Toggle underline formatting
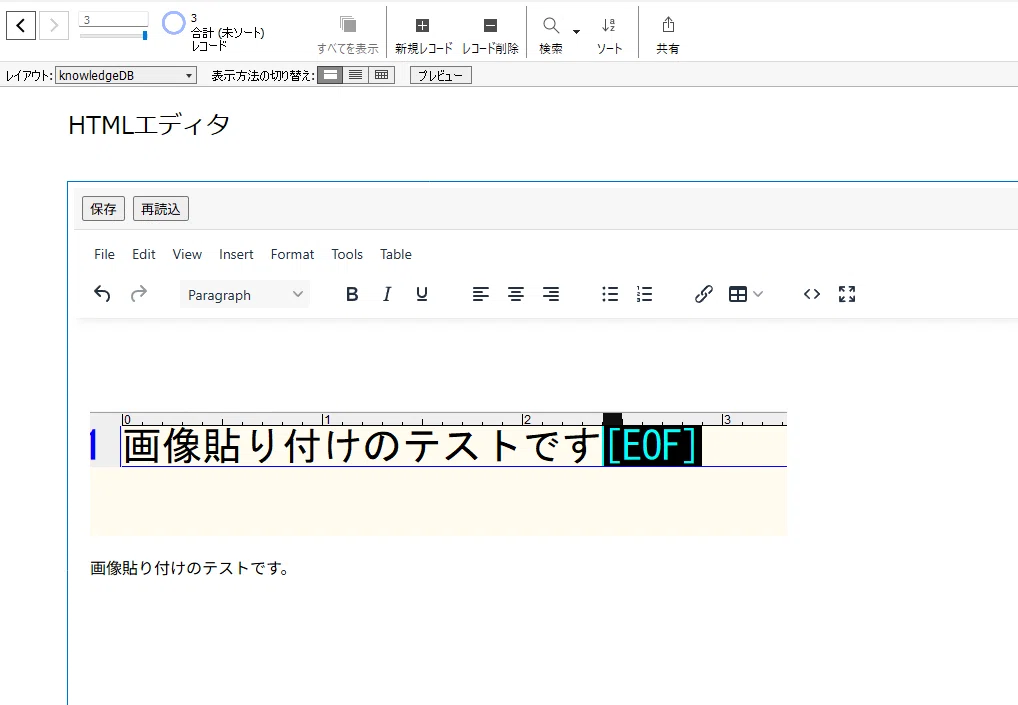This screenshot has width=1018, height=705. (422, 294)
